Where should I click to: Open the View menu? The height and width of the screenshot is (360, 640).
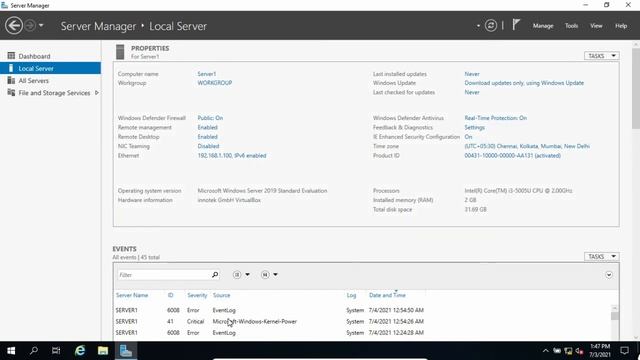click(596, 26)
